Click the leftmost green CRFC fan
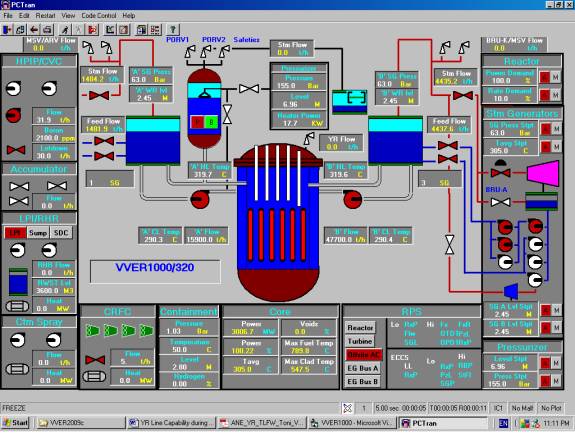 coord(92,331)
